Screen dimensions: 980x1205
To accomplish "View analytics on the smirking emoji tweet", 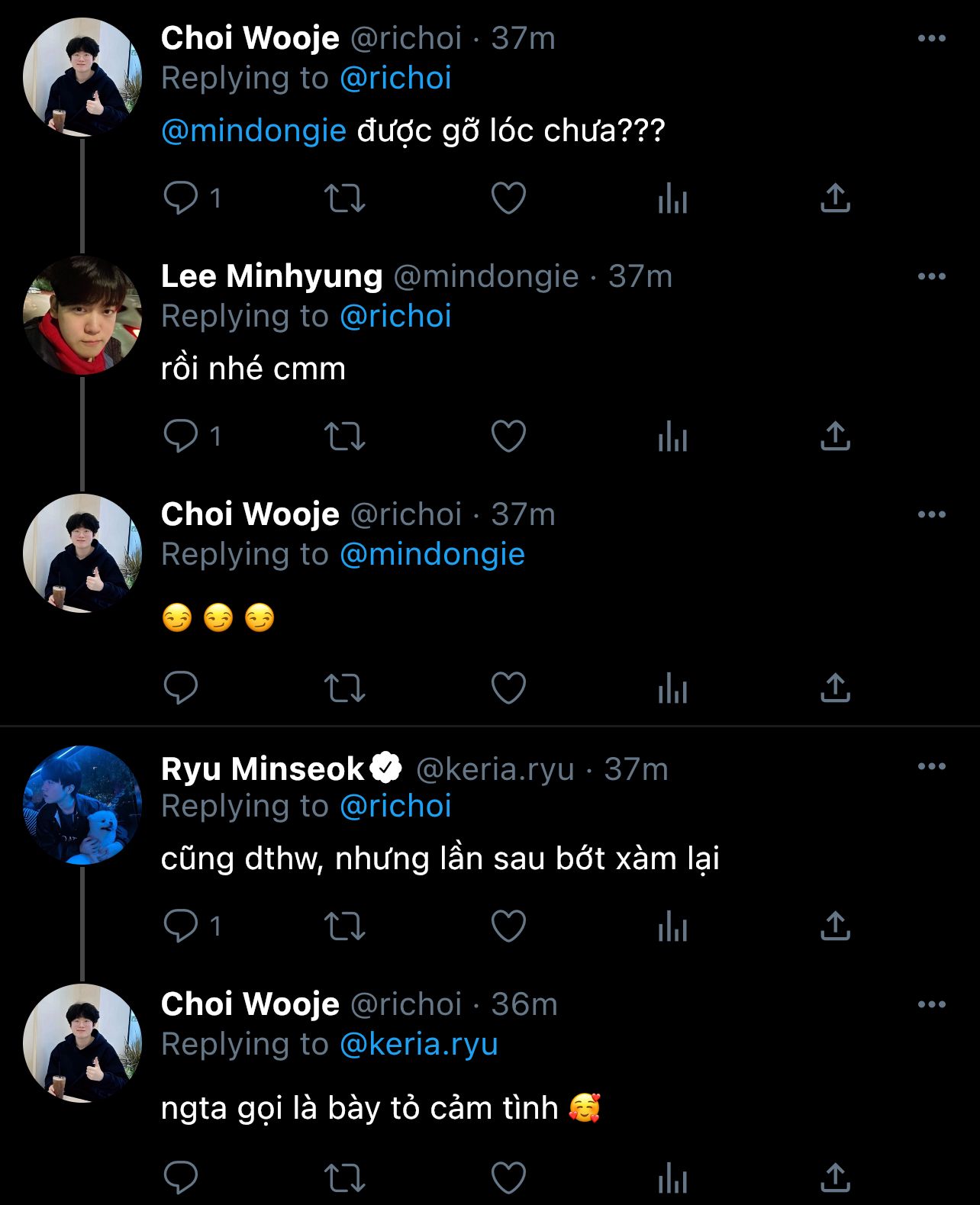I will tap(672, 688).
